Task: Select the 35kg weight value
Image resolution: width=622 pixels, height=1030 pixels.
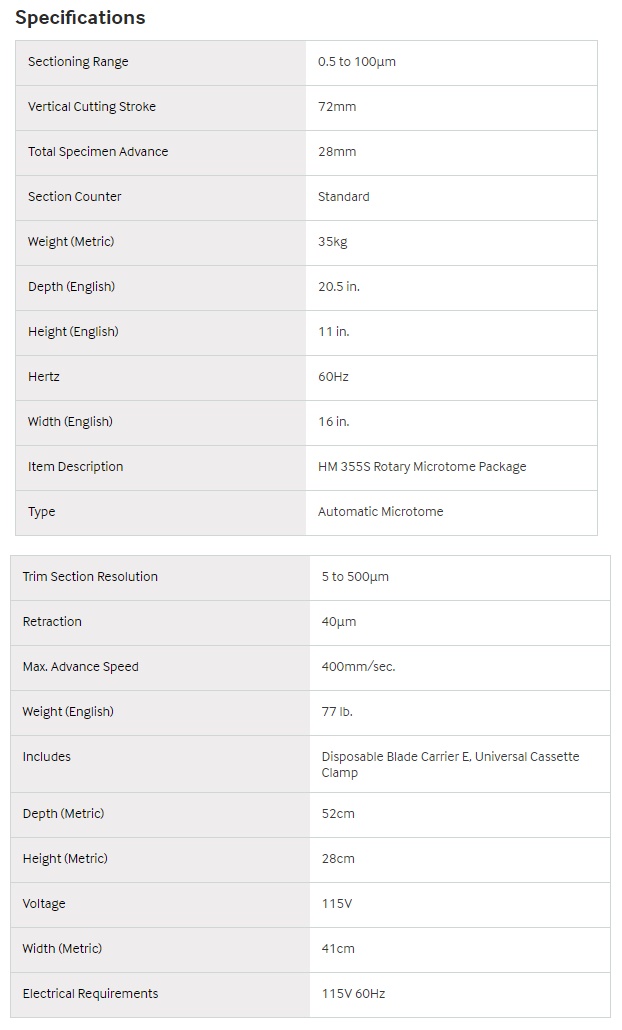Action: coord(333,242)
